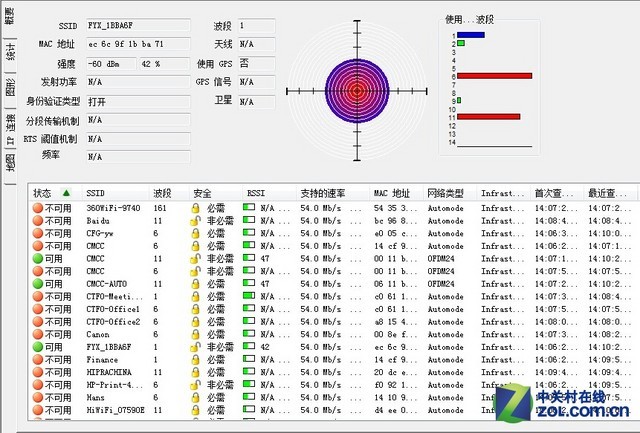Viewport: 640px width, 433px height.
Task: Select the IP 连接 vertical tab
Action: [9, 129]
